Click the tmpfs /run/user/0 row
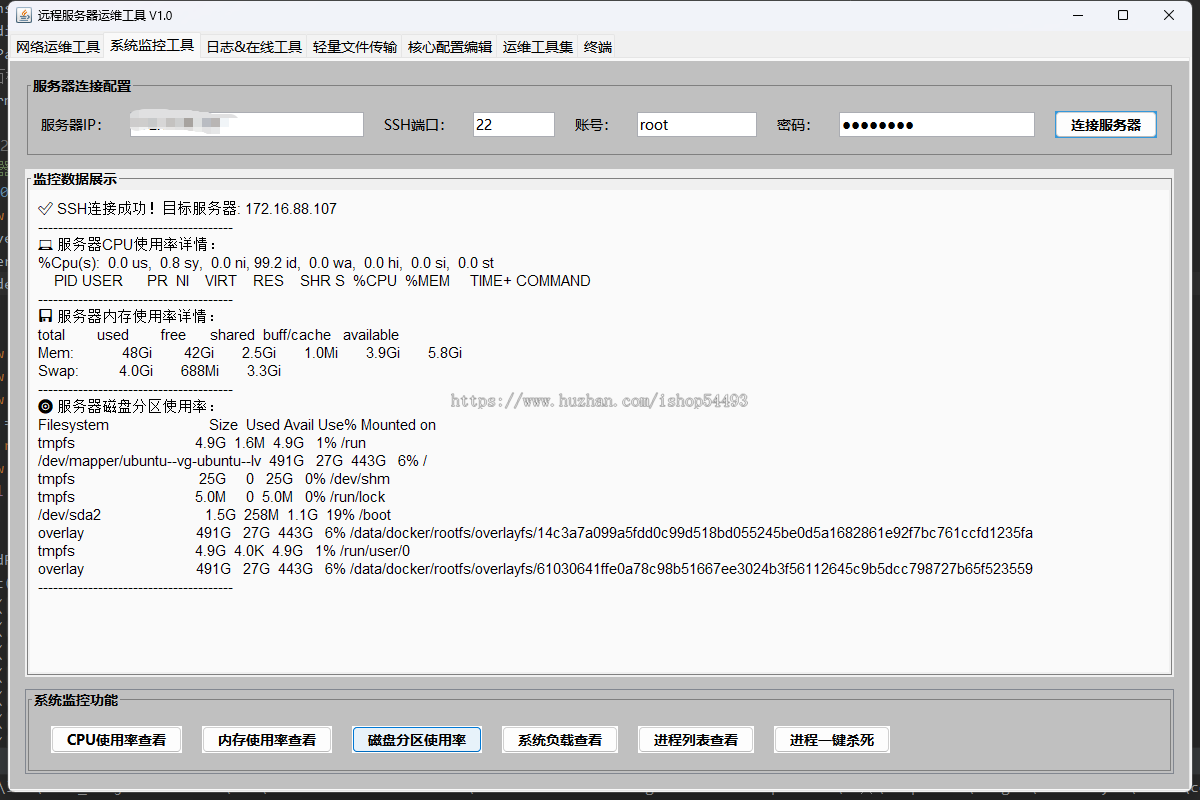The width and height of the screenshot is (1200, 800). point(224,551)
